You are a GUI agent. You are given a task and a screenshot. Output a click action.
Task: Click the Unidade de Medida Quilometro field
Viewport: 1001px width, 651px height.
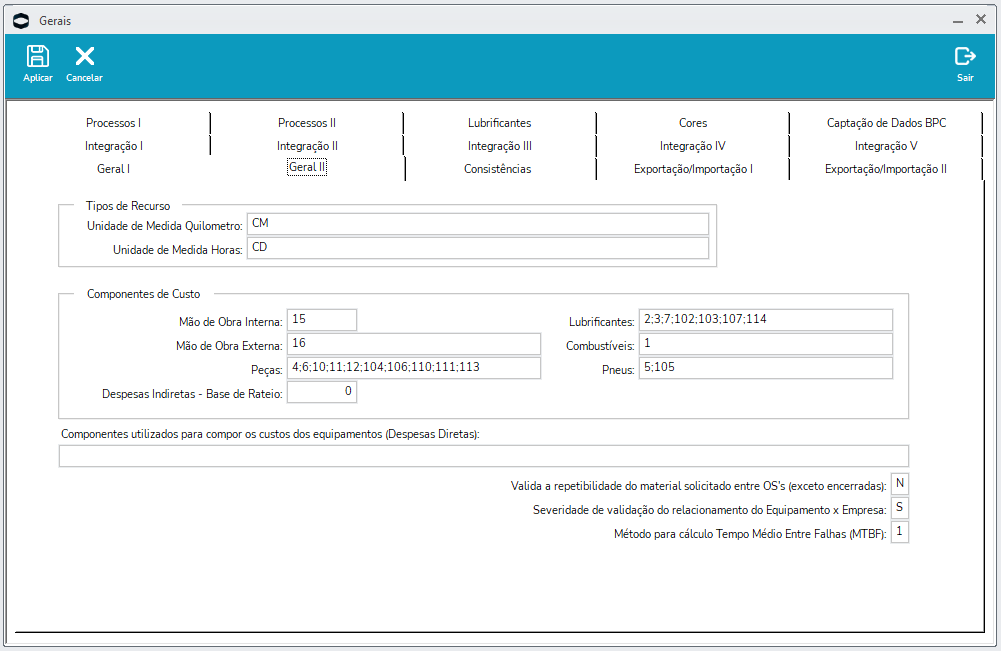point(478,224)
